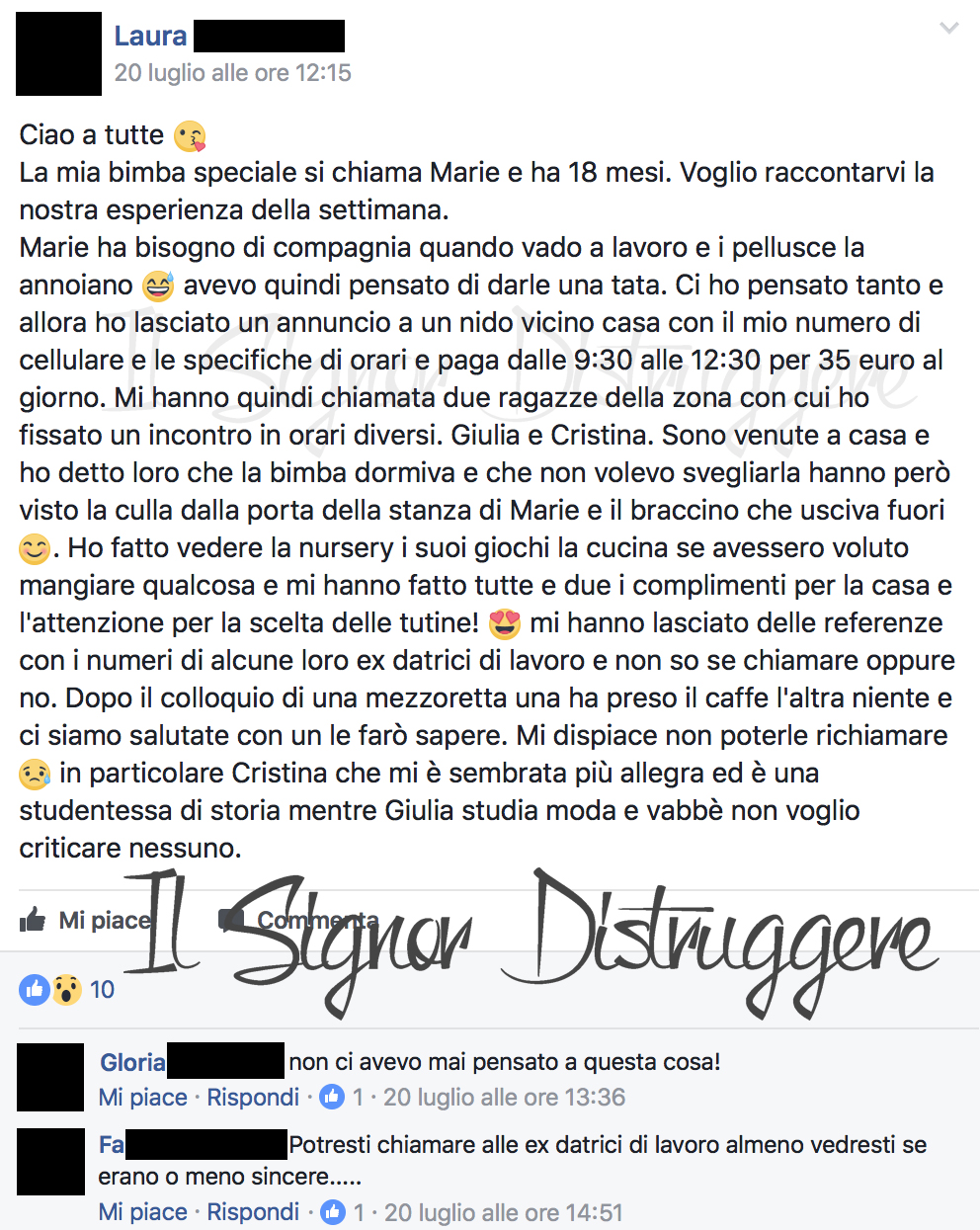
Task: Open second comment timestamp 14:51
Action: pyautogui.click(x=504, y=1212)
